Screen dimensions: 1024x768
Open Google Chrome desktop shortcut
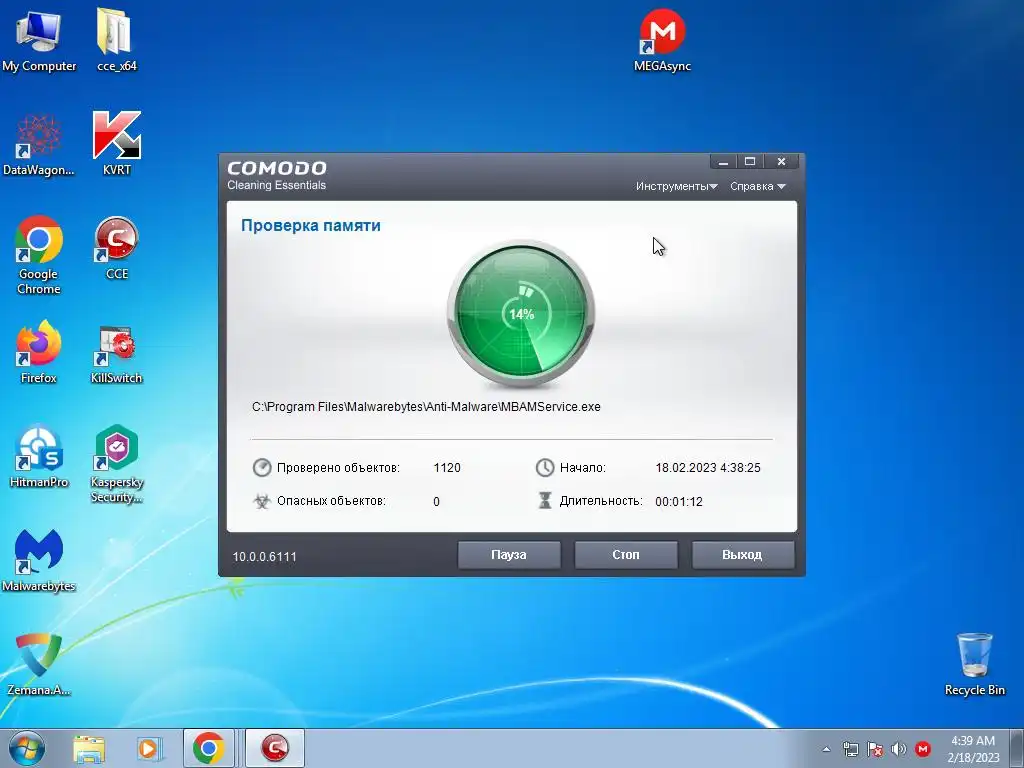click(x=39, y=255)
